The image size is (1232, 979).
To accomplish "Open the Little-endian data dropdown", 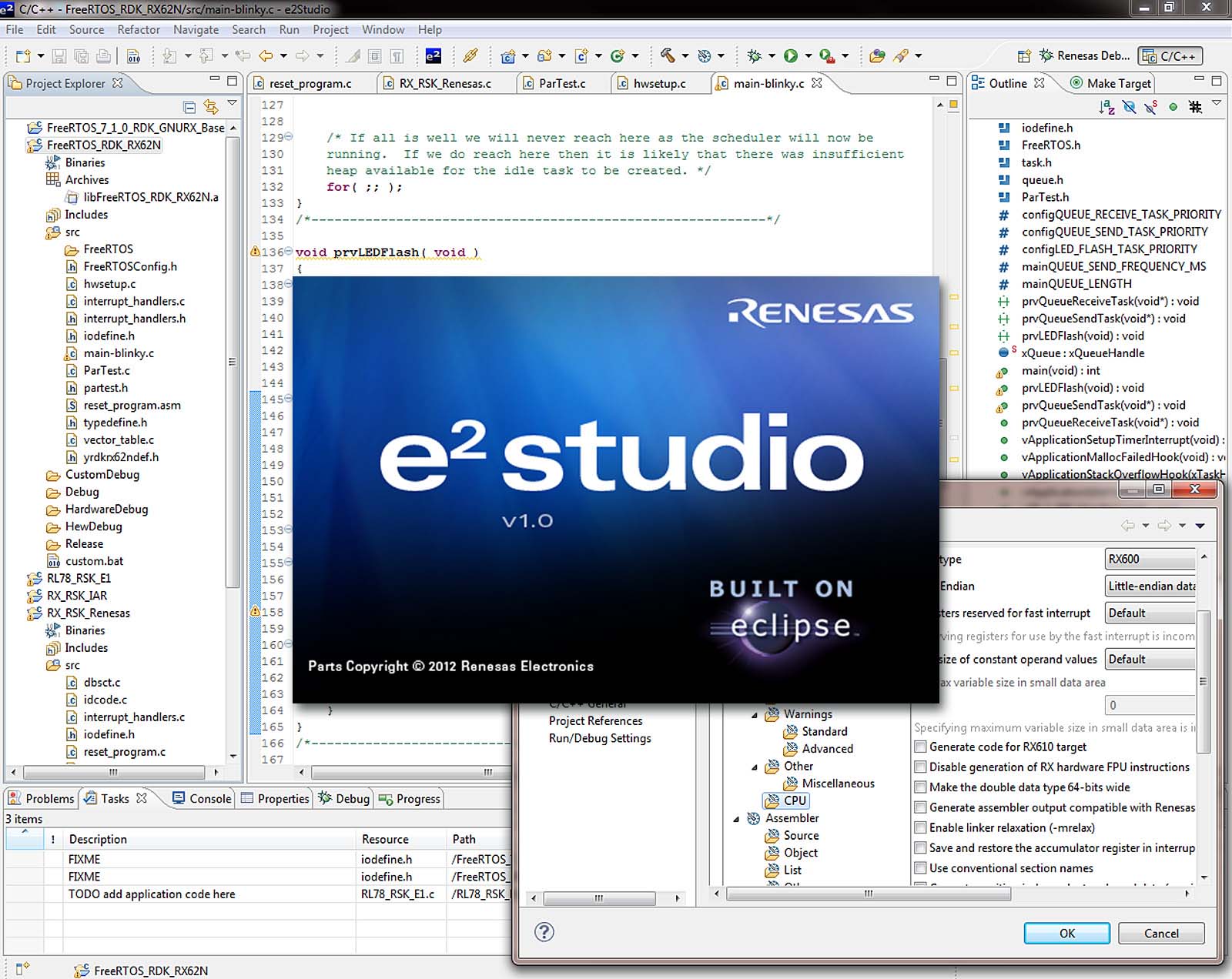I will click(x=1150, y=586).
